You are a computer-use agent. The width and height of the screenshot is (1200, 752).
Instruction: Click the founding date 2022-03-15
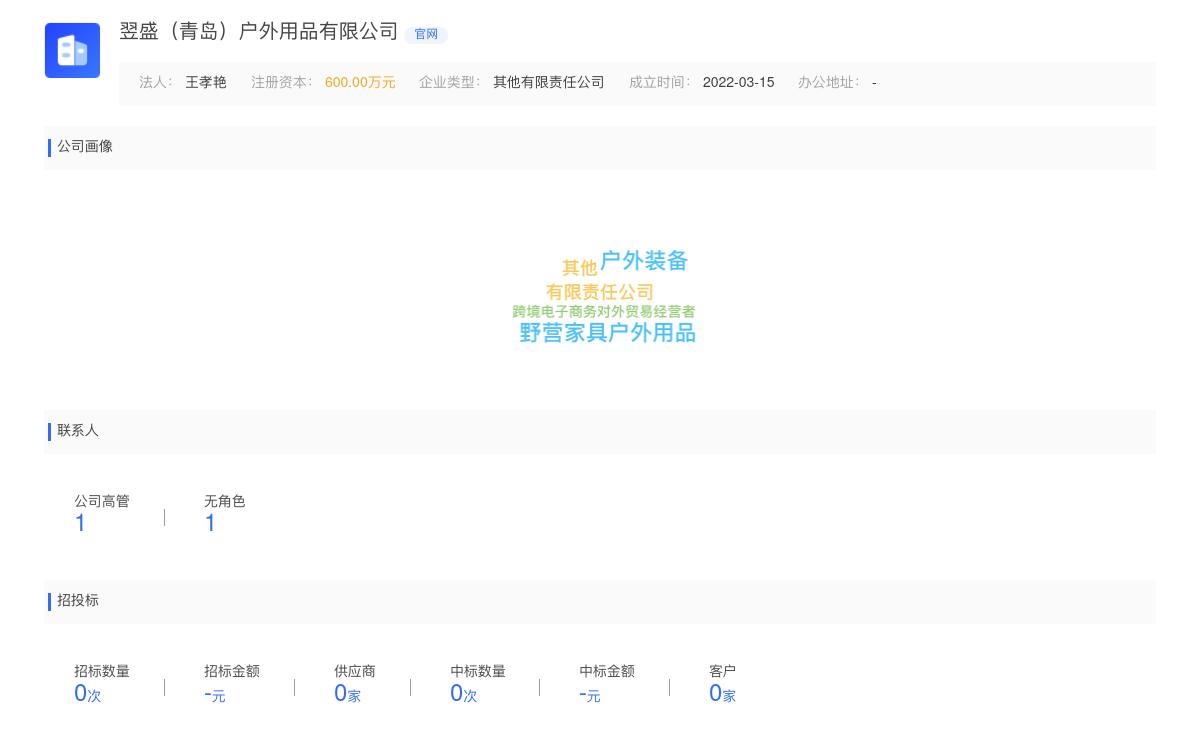738,83
